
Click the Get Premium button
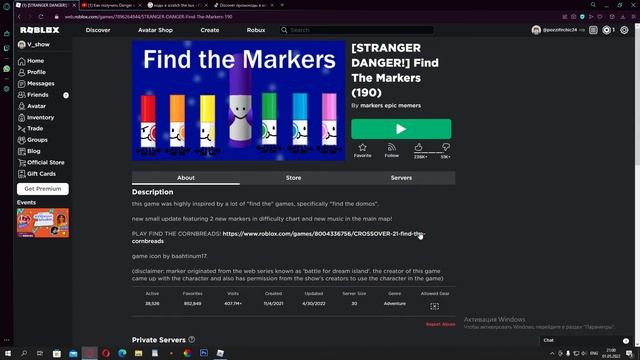point(43,189)
